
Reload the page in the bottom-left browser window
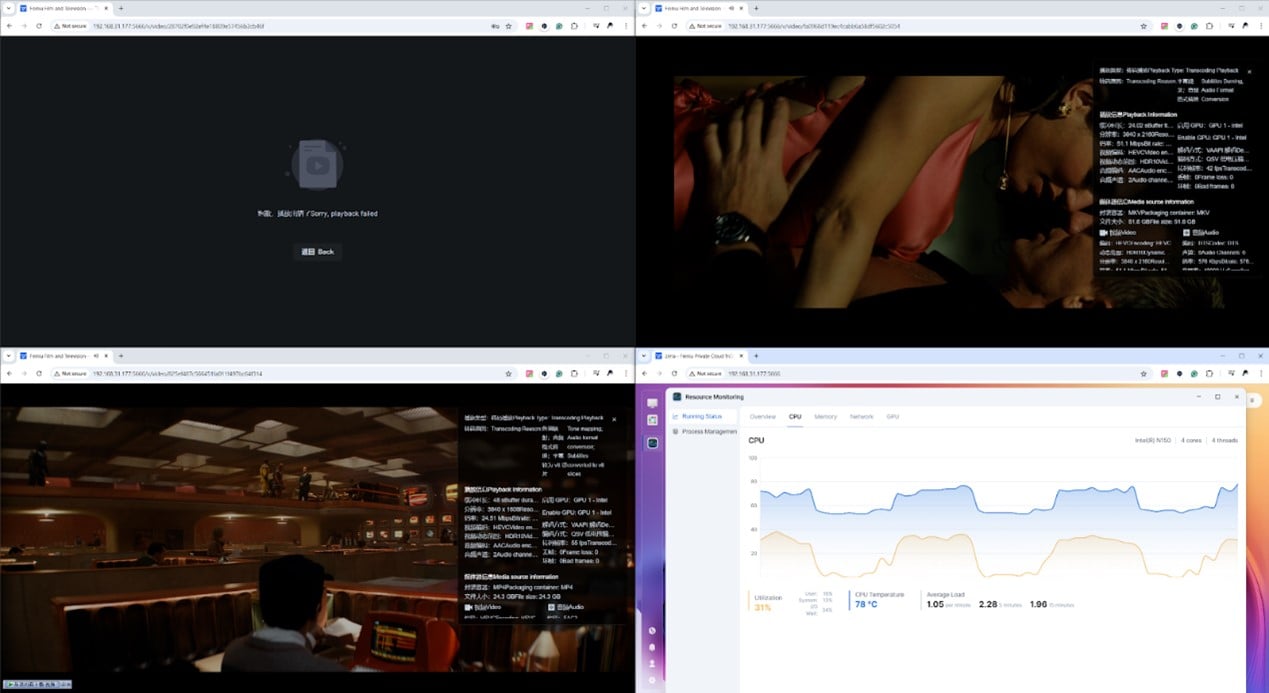(39, 373)
